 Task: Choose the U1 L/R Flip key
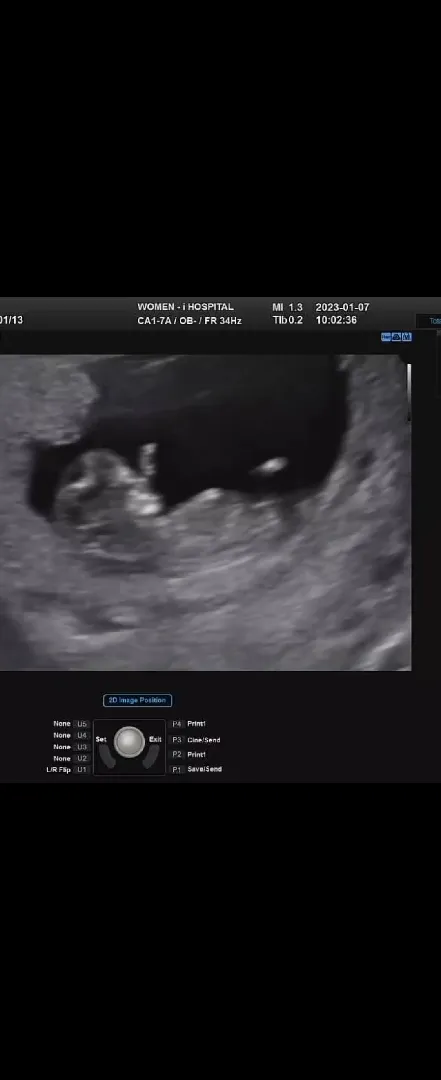(68, 769)
